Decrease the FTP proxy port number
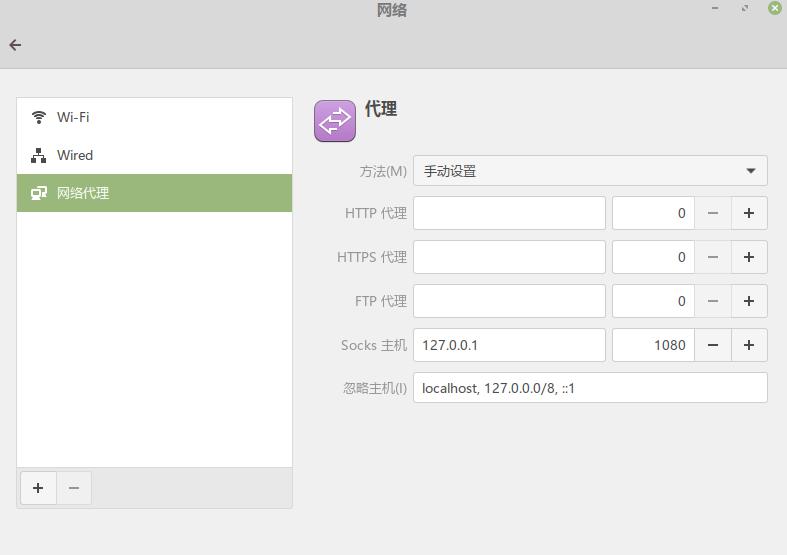 (x=713, y=301)
